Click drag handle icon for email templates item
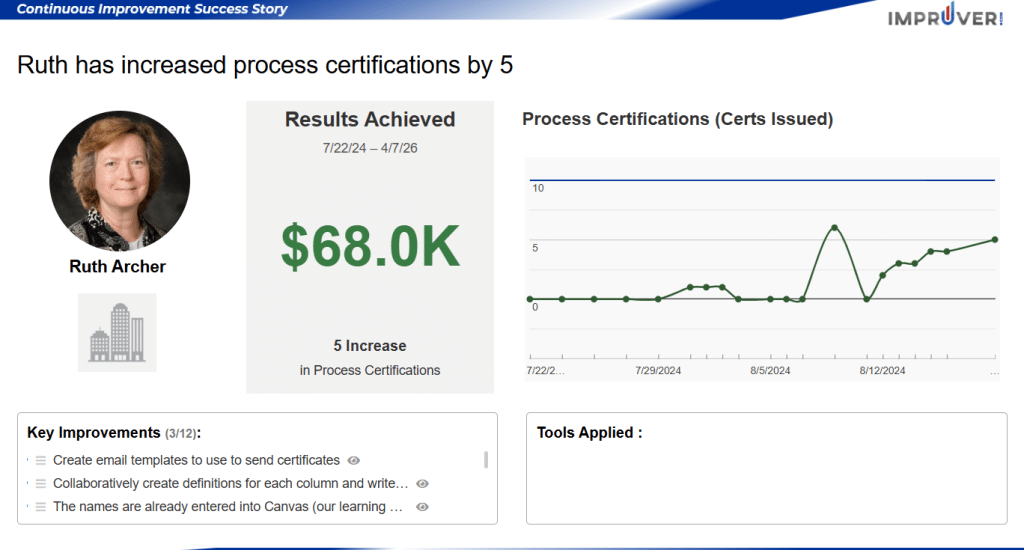Image resolution: width=1024 pixels, height=550 pixels. point(41,460)
